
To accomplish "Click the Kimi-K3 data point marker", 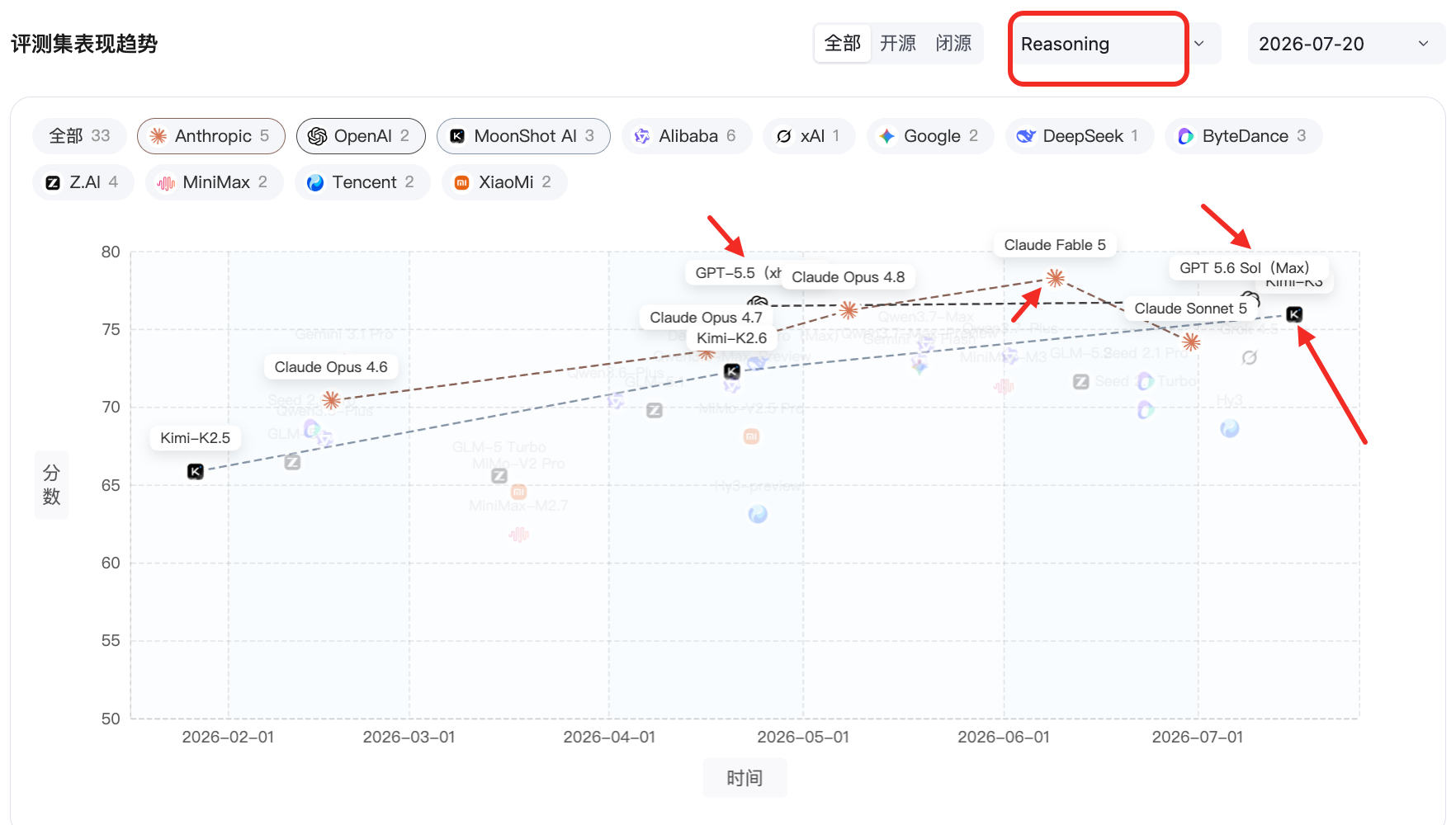I will point(1294,314).
